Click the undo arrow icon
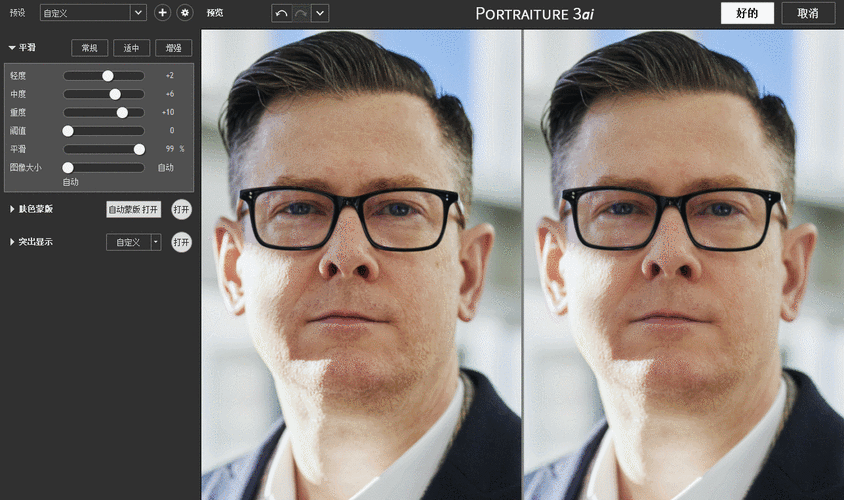This screenshot has height=500, width=844. click(281, 13)
